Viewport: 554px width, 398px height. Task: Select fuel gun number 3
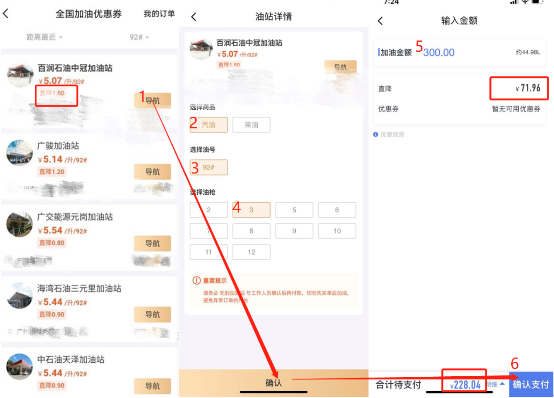(x=251, y=210)
